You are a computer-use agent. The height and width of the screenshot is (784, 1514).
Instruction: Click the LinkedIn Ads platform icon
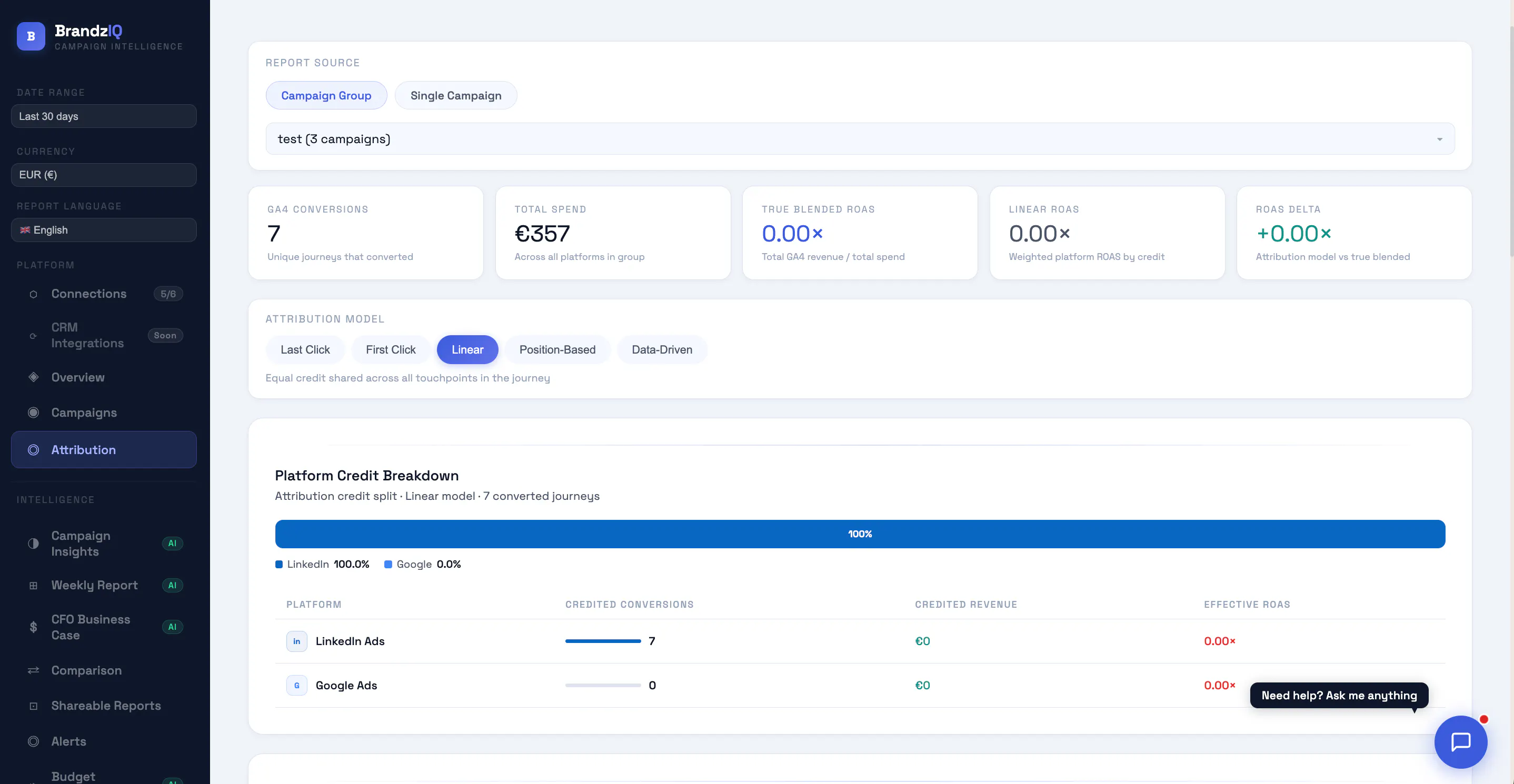(x=297, y=641)
